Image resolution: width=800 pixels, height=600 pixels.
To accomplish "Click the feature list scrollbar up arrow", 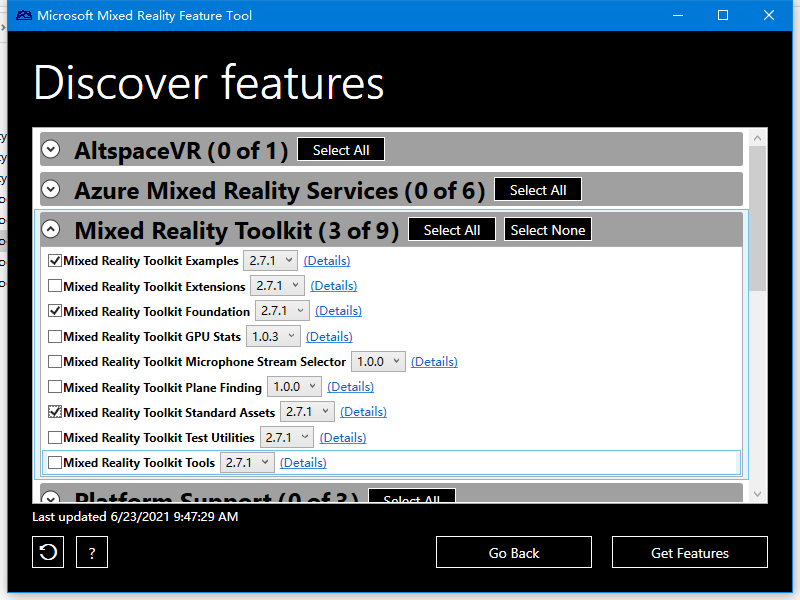I will [758, 138].
